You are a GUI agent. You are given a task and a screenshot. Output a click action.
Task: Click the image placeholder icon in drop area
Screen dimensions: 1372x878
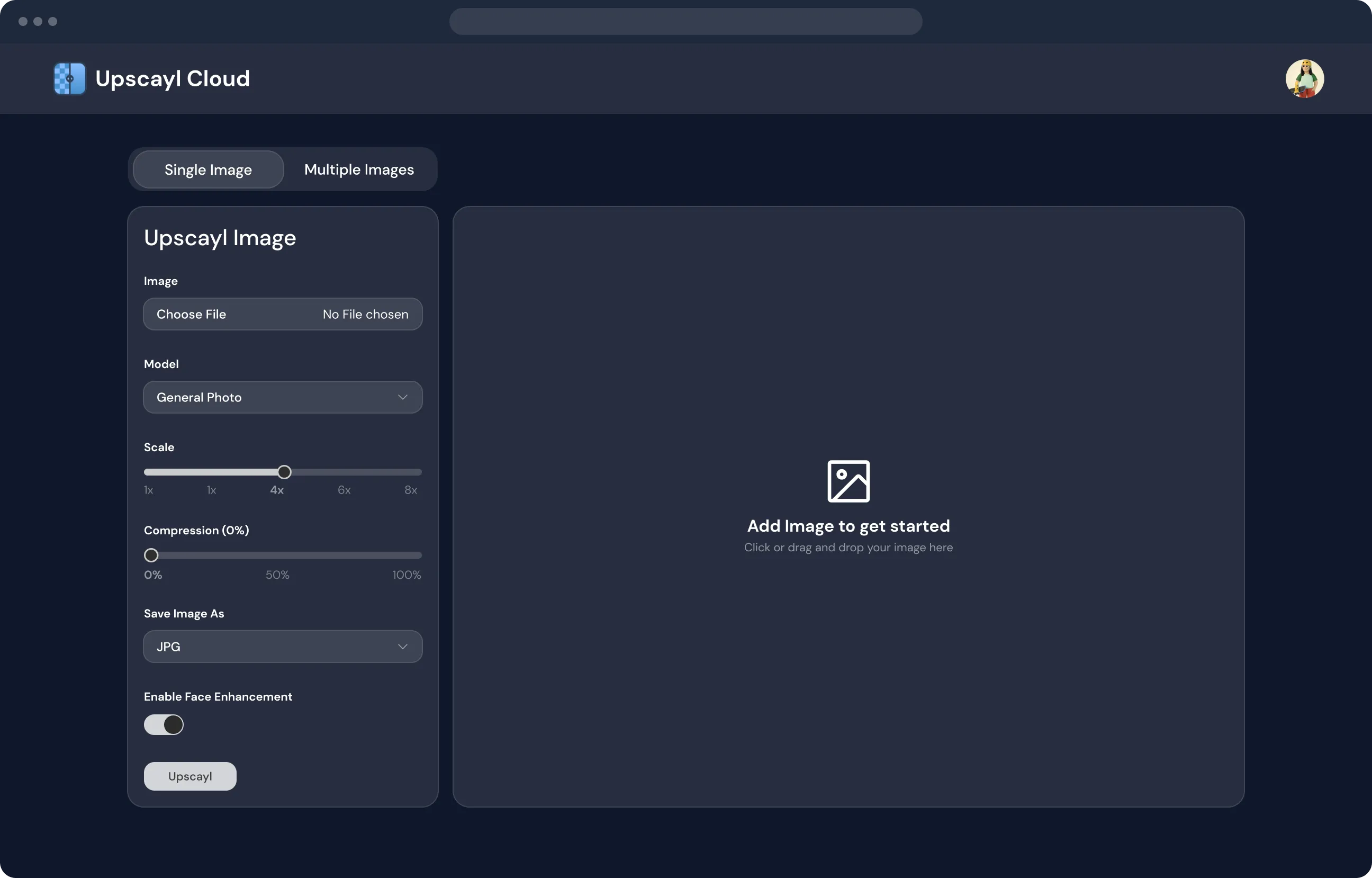pos(848,480)
